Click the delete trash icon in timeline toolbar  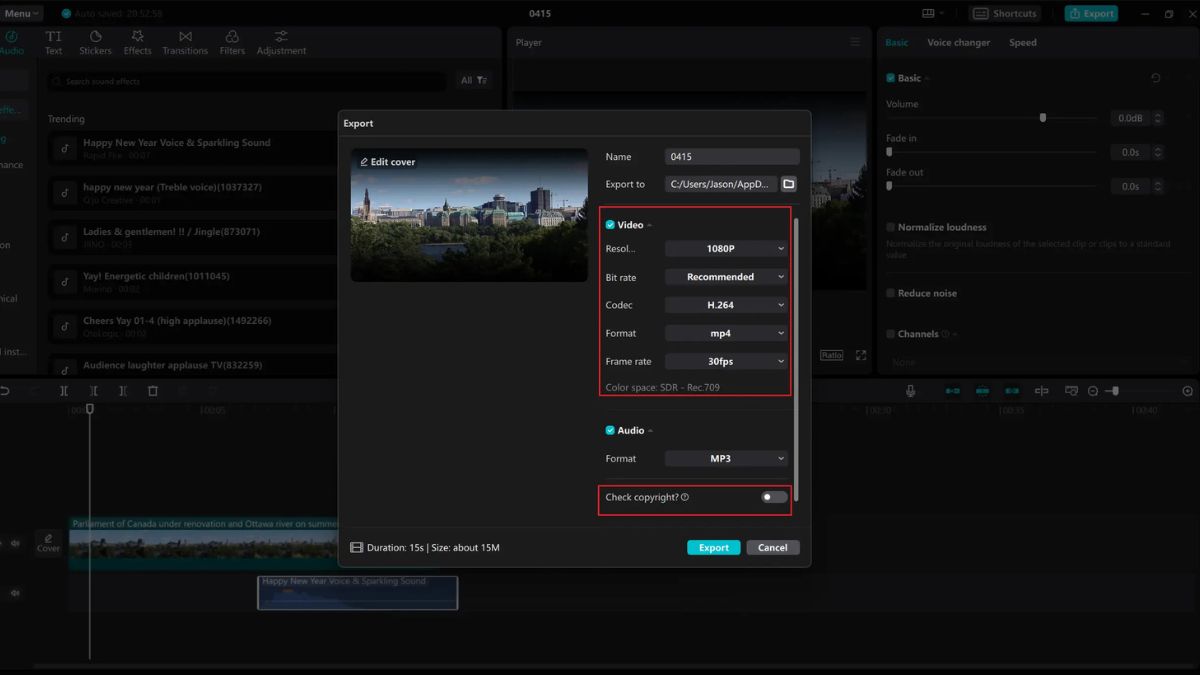153,391
